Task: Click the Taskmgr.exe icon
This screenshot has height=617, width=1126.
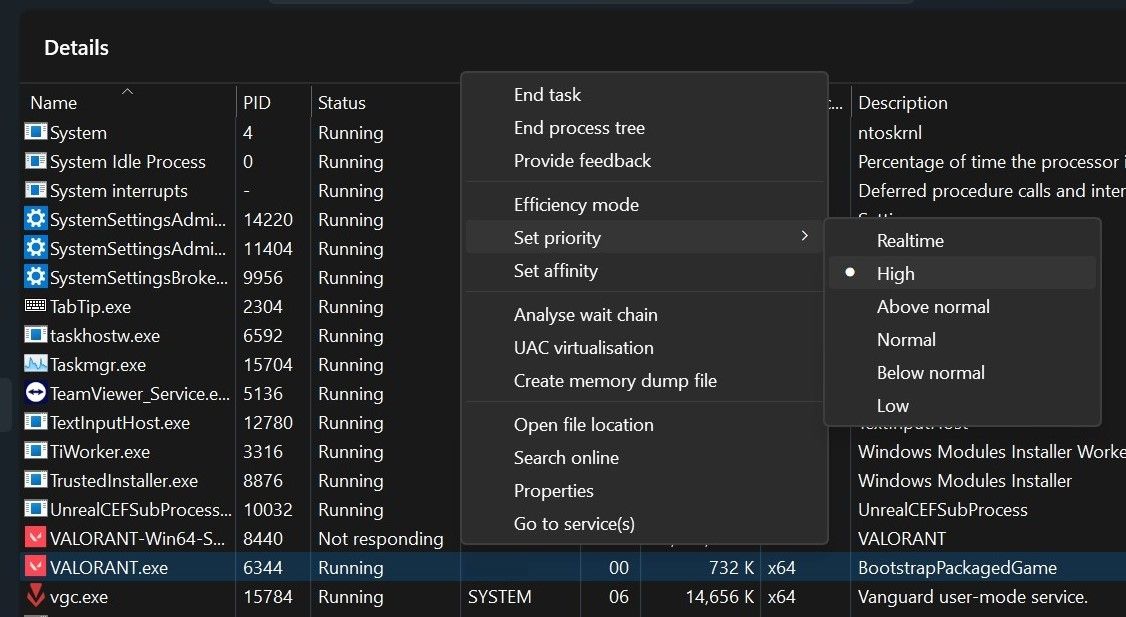Action: coord(35,364)
